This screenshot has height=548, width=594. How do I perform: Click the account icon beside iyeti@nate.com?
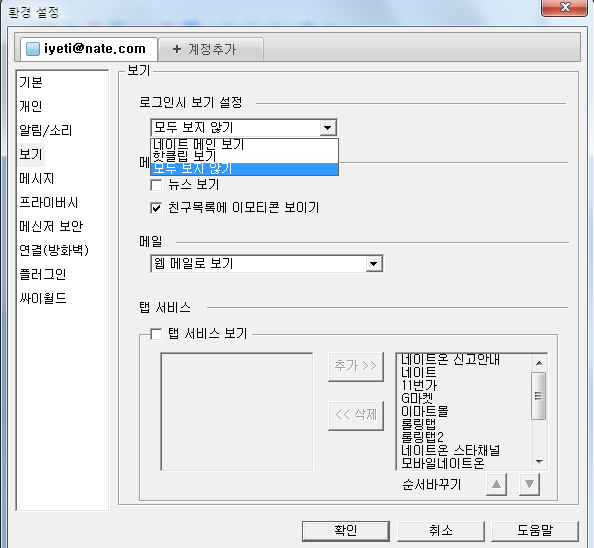(33, 49)
